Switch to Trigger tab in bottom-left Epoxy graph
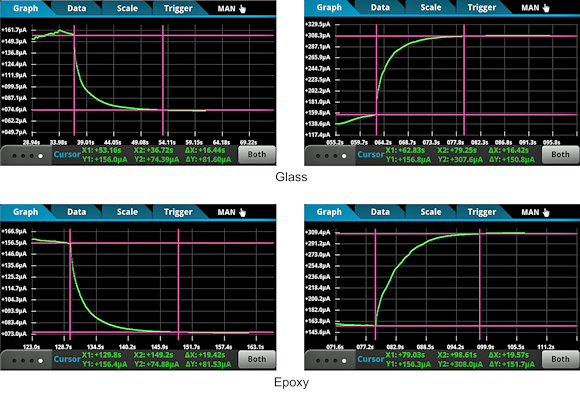Viewport: 580px width, 393px height. point(178,212)
